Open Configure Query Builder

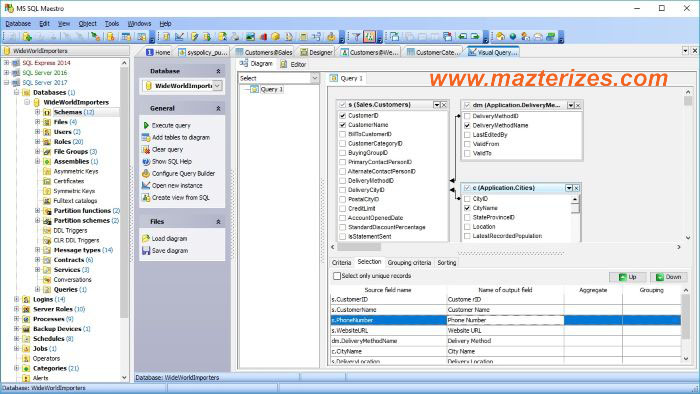pos(183,174)
